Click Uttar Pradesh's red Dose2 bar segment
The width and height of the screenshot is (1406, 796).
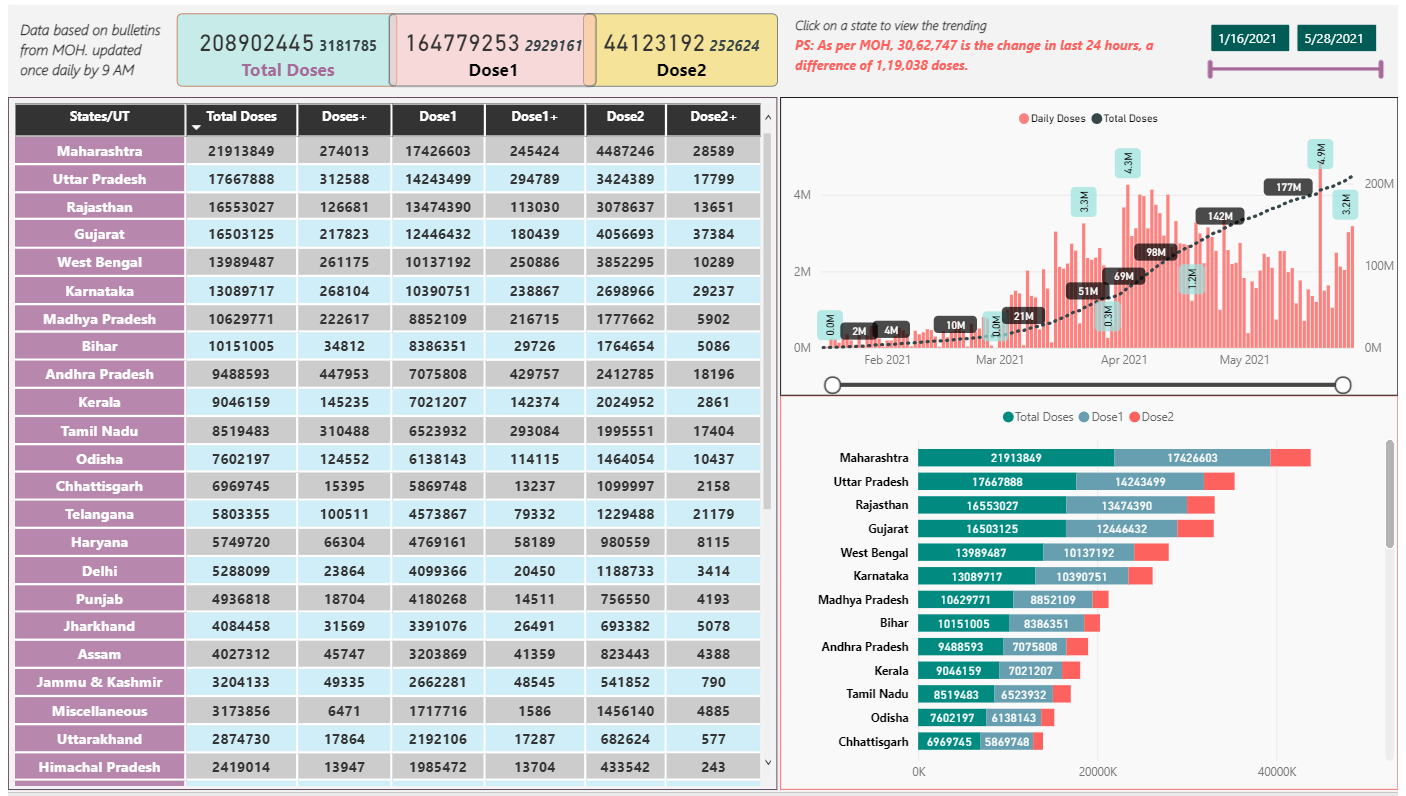pos(1219,481)
